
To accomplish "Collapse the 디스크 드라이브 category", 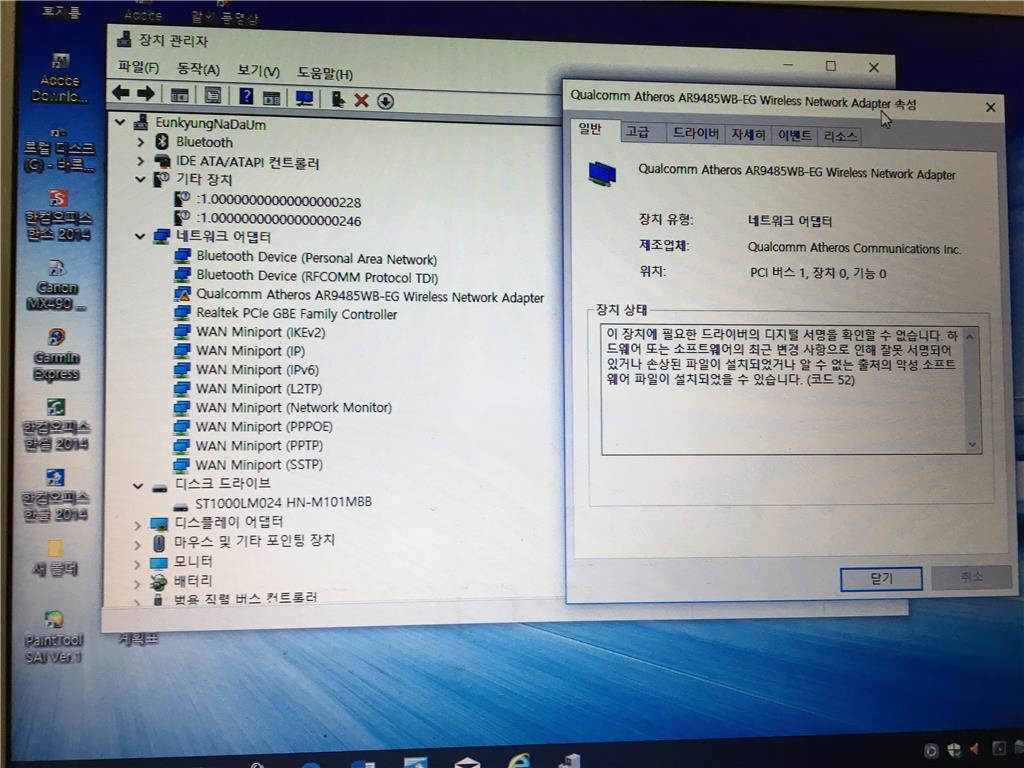I will pyautogui.click(x=138, y=486).
